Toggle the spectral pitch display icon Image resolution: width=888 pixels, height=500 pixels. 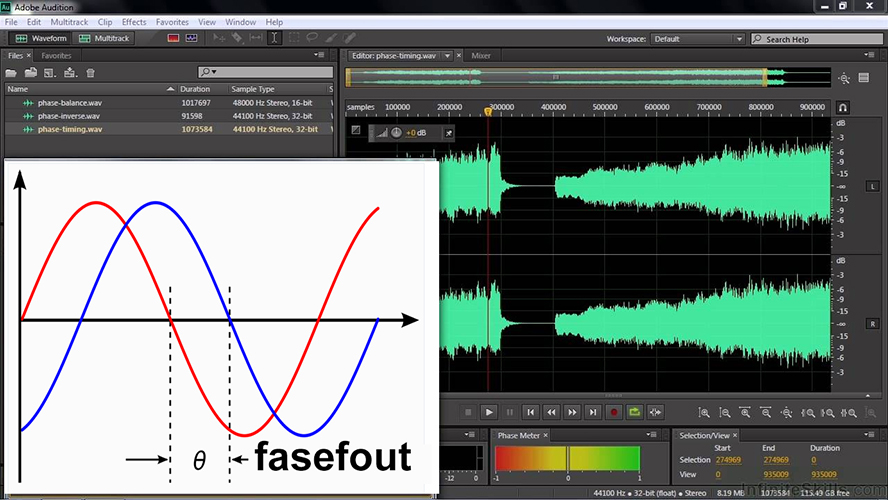[191, 39]
